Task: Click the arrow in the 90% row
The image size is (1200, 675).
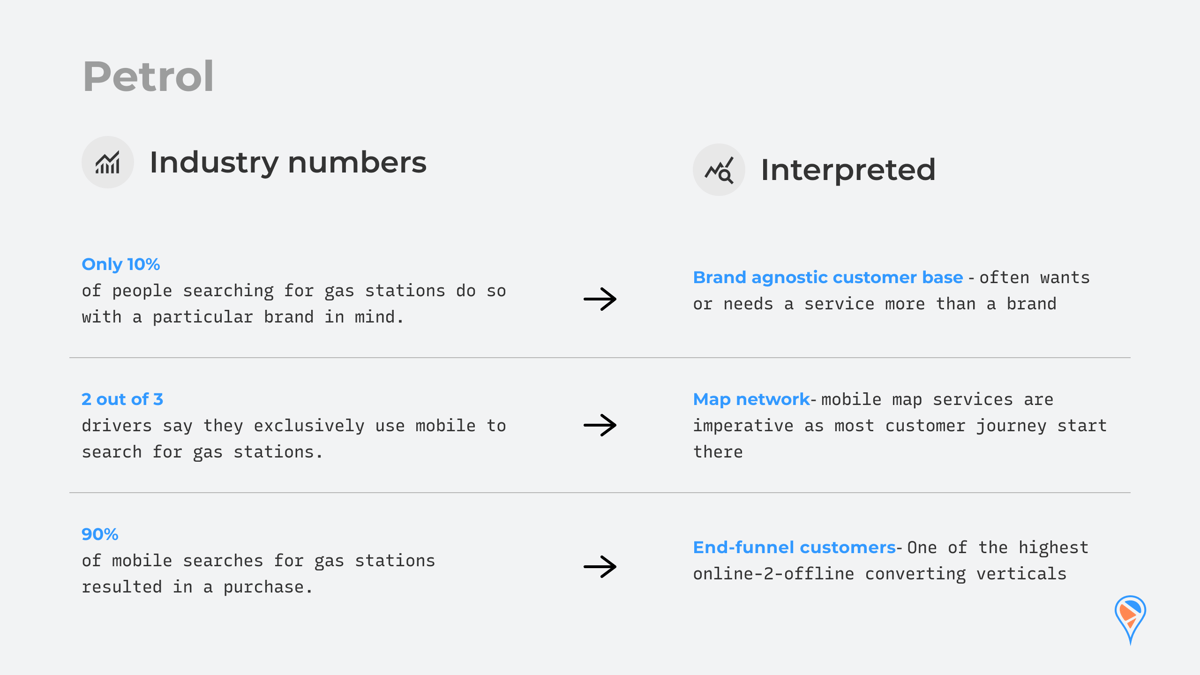Action: [600, 567]
